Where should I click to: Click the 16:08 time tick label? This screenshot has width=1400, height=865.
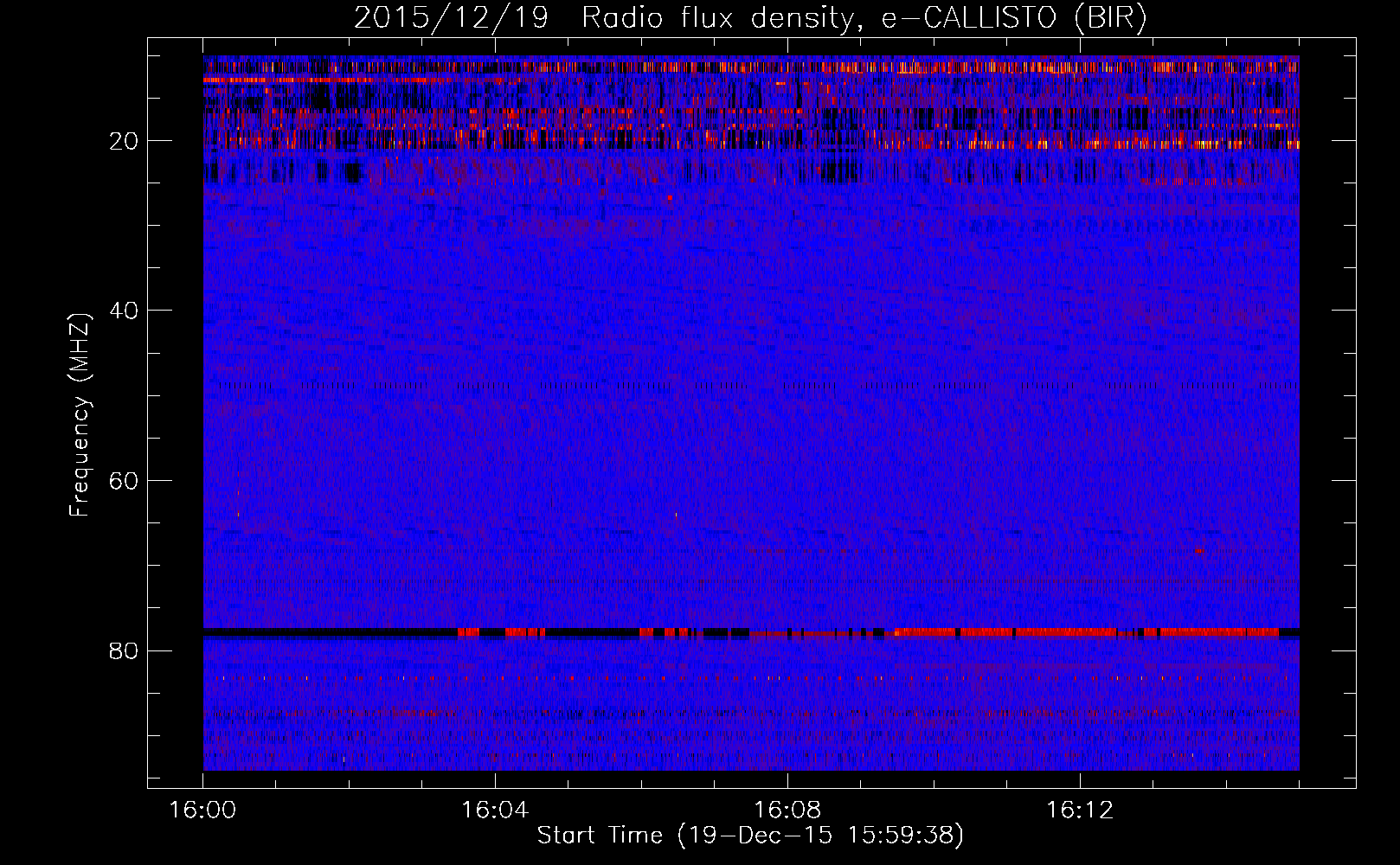[x=787, y=811]
